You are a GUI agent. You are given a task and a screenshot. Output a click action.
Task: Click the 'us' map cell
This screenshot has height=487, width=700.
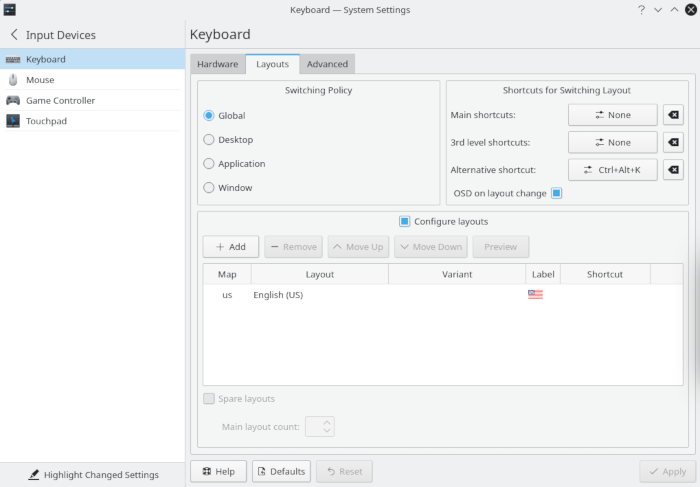pyautogui.click(x=227, y=295)
